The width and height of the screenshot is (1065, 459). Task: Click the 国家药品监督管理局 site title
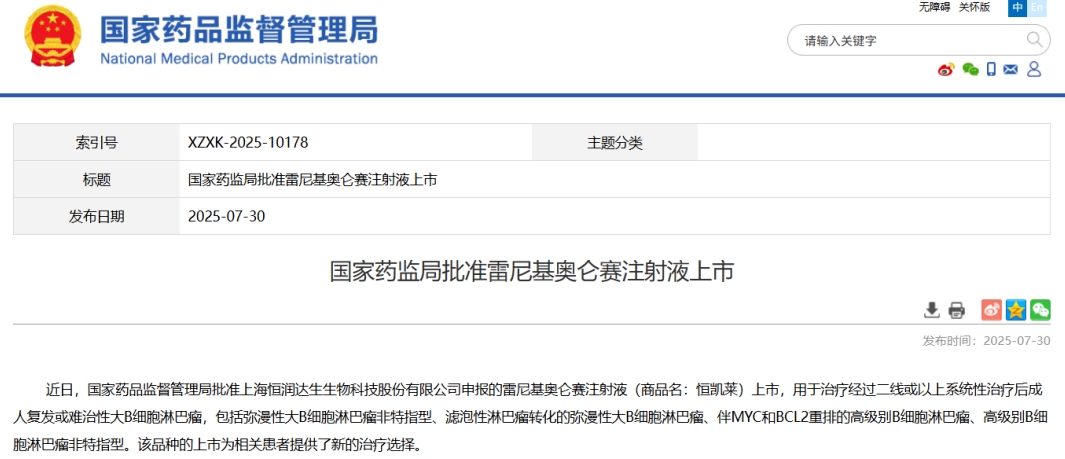click(x=238, y=31)
